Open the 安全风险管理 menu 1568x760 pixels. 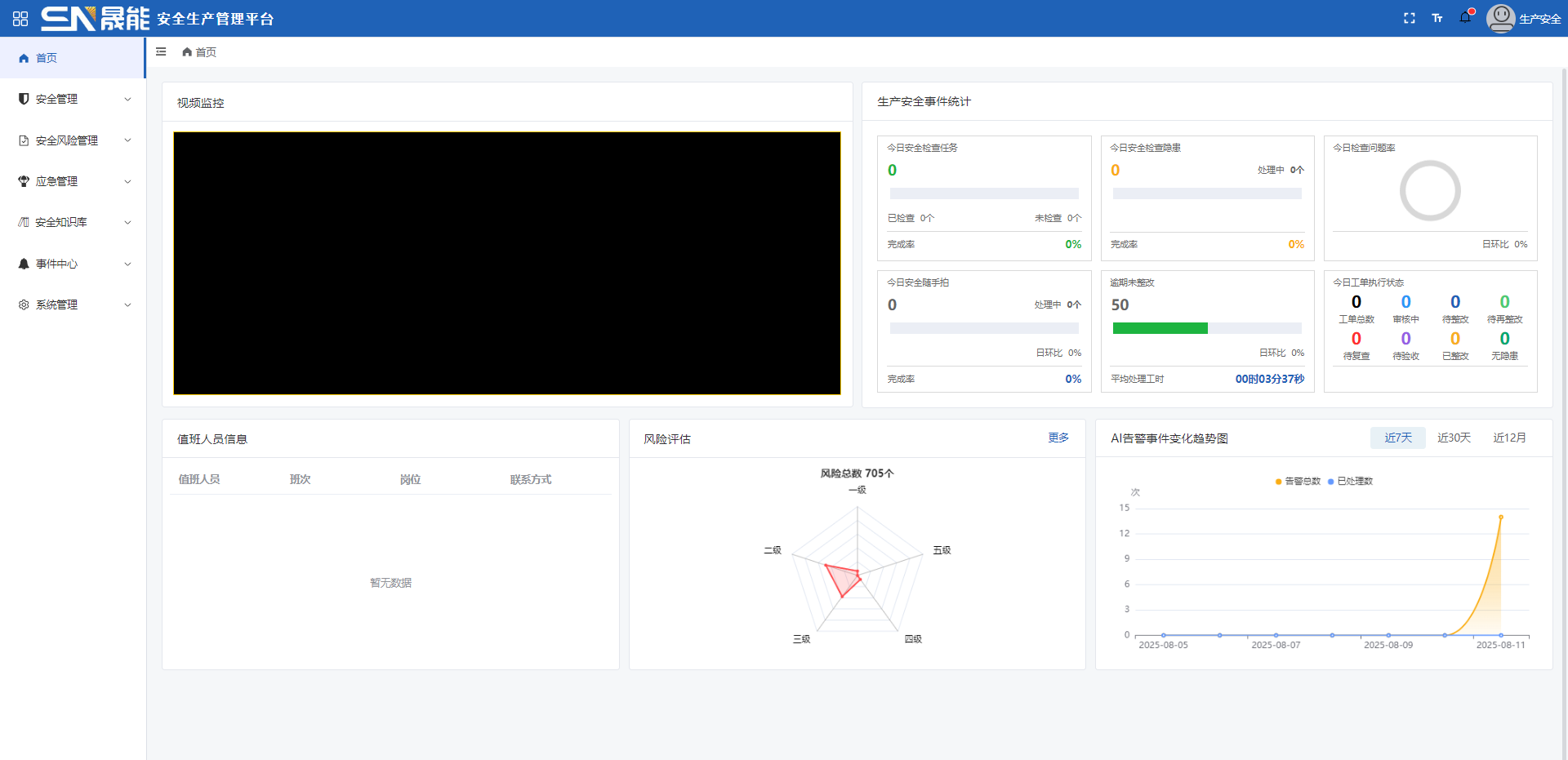click(73, 140)
